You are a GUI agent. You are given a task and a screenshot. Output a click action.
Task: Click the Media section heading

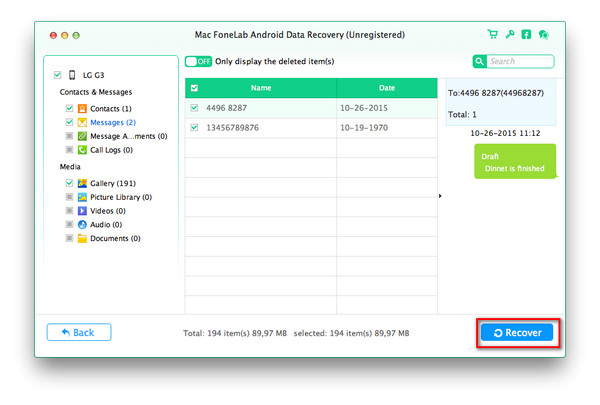click(x=70, y=167)
